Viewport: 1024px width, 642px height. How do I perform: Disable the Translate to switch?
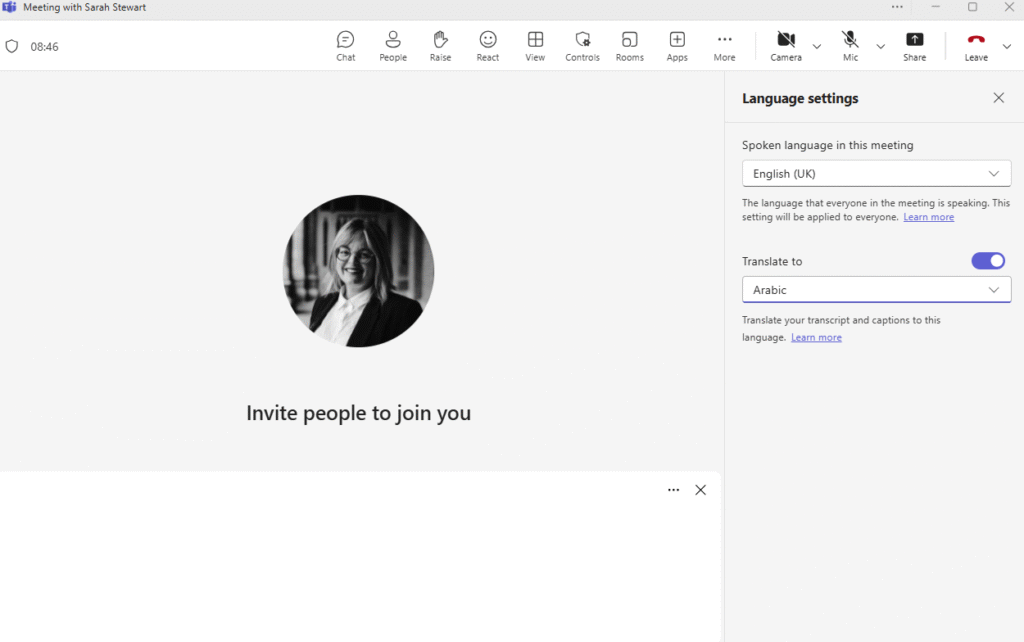coord(988,261)
